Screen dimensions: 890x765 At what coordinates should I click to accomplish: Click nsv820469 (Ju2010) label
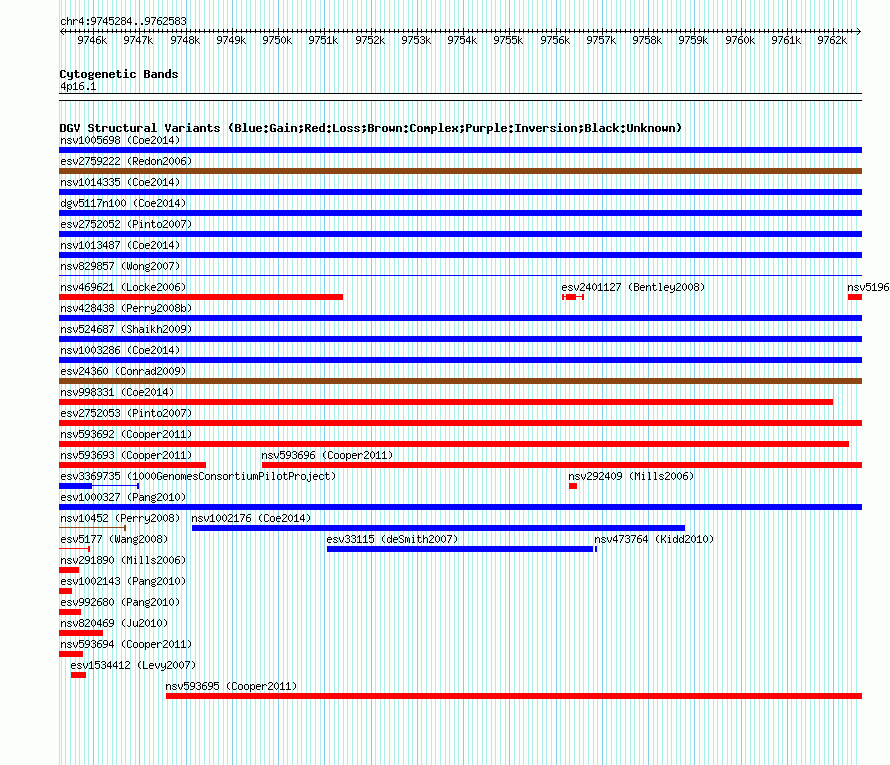click(x=114, y=623)
